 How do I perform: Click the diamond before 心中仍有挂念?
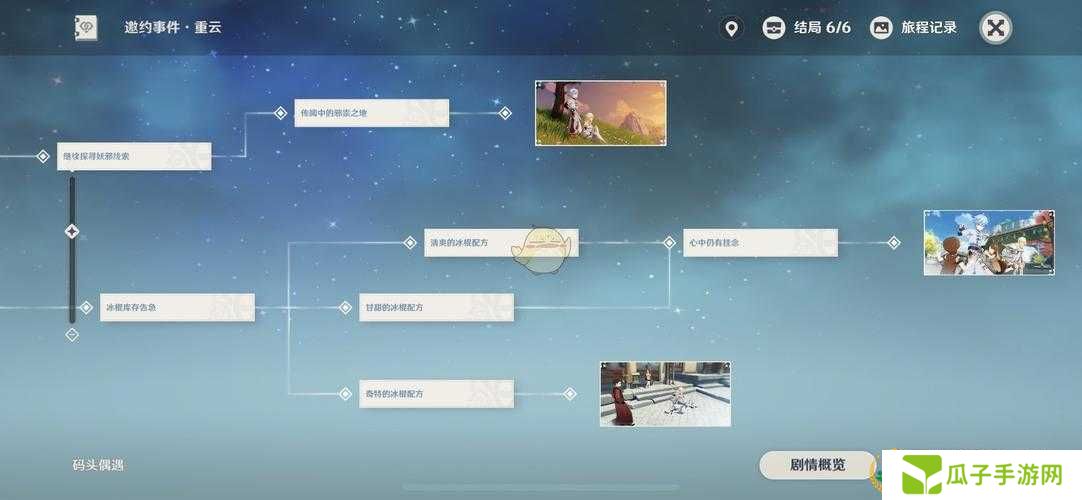(x=669, y=243)
